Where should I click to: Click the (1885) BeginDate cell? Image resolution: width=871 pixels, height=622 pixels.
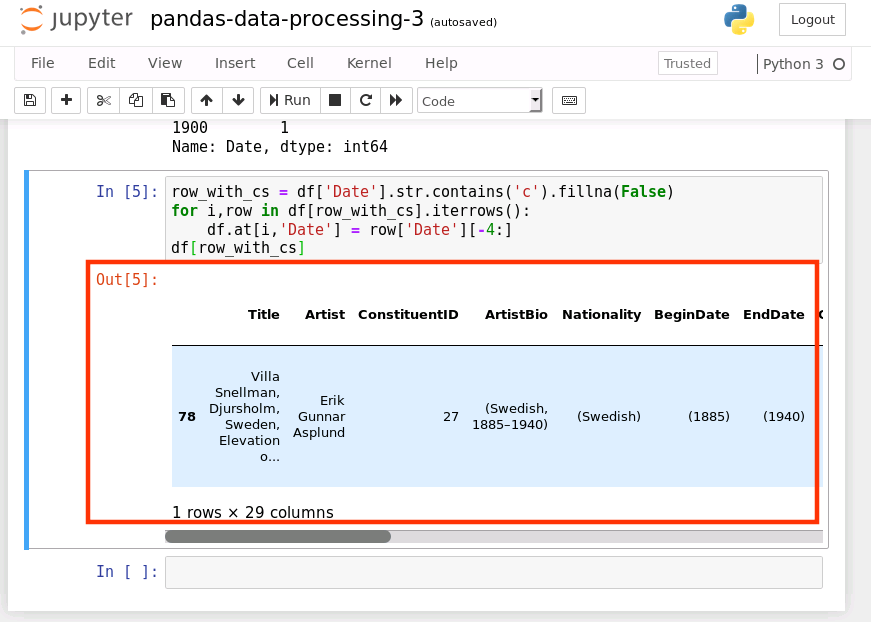[x=709, y=417]
